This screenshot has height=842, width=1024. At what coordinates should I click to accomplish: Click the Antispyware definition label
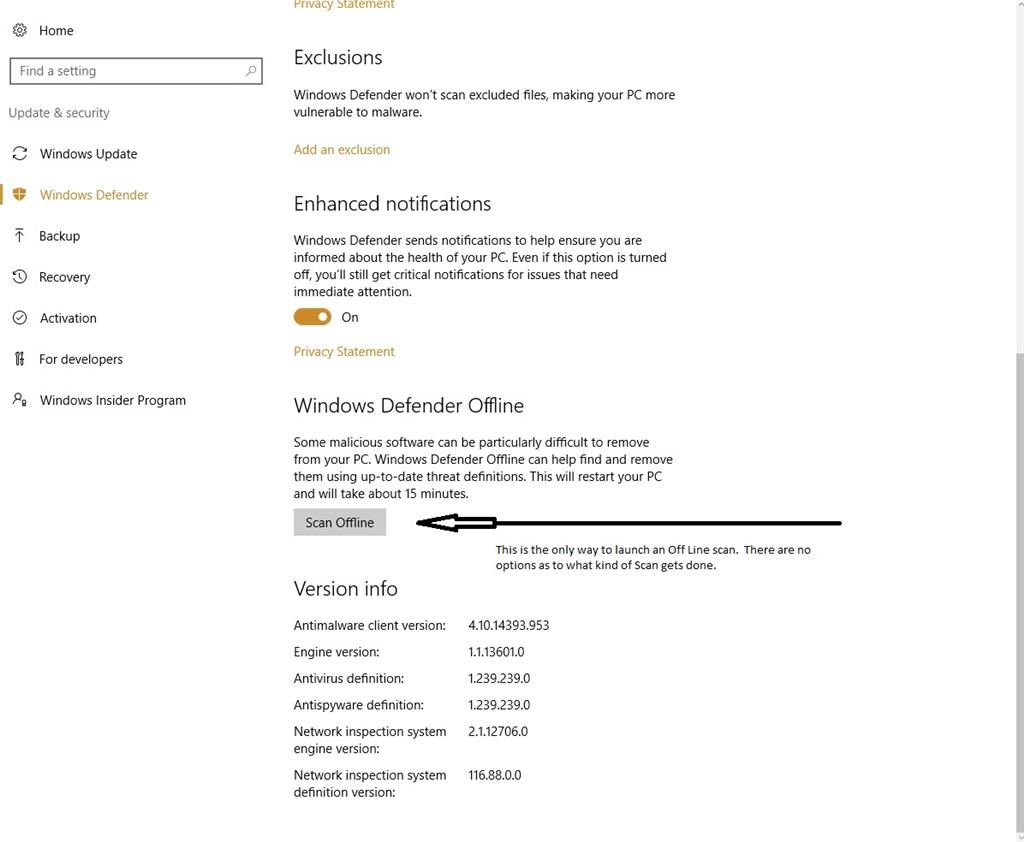point(358,705)
